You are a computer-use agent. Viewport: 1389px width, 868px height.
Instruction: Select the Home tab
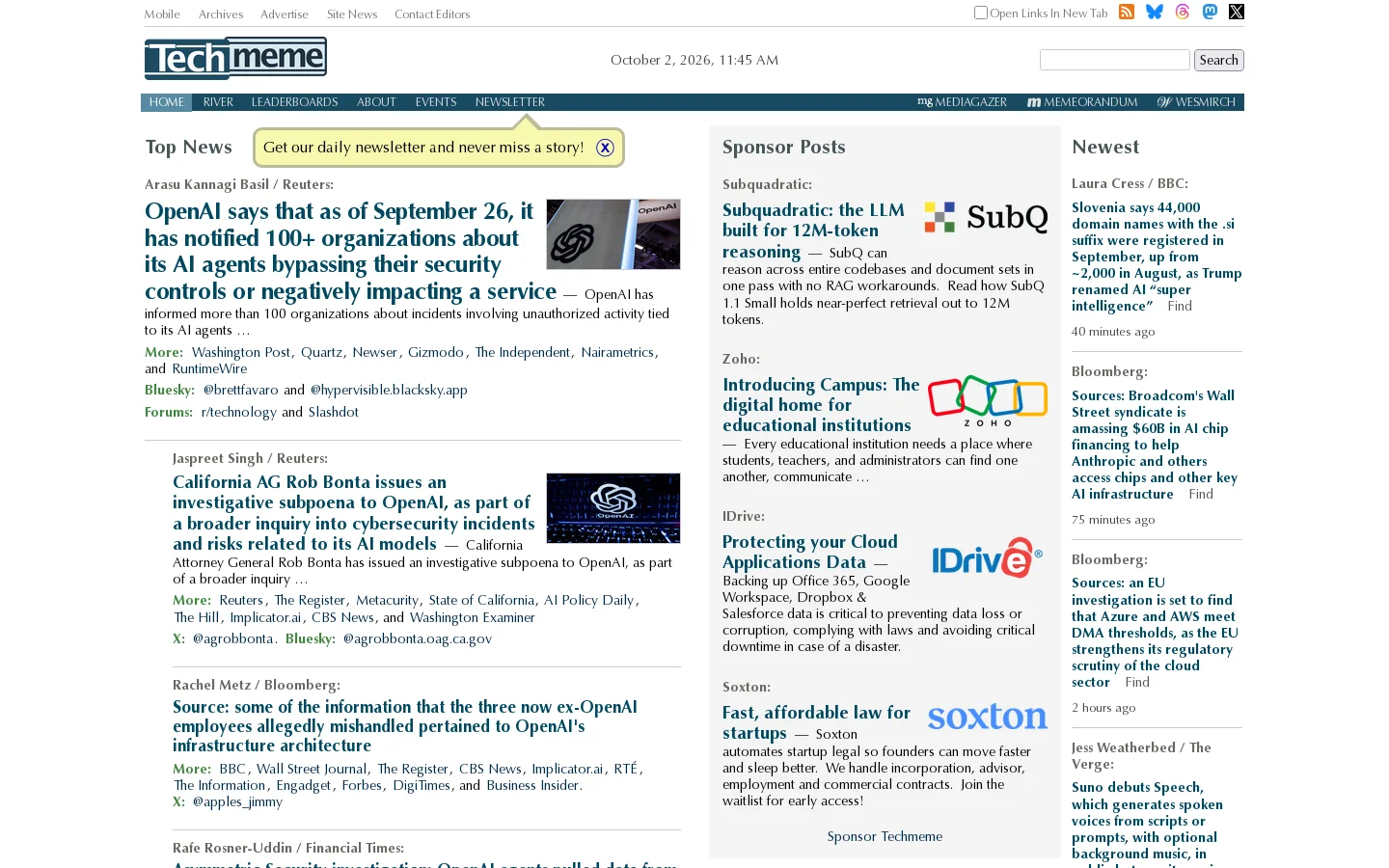pos(166,102)
